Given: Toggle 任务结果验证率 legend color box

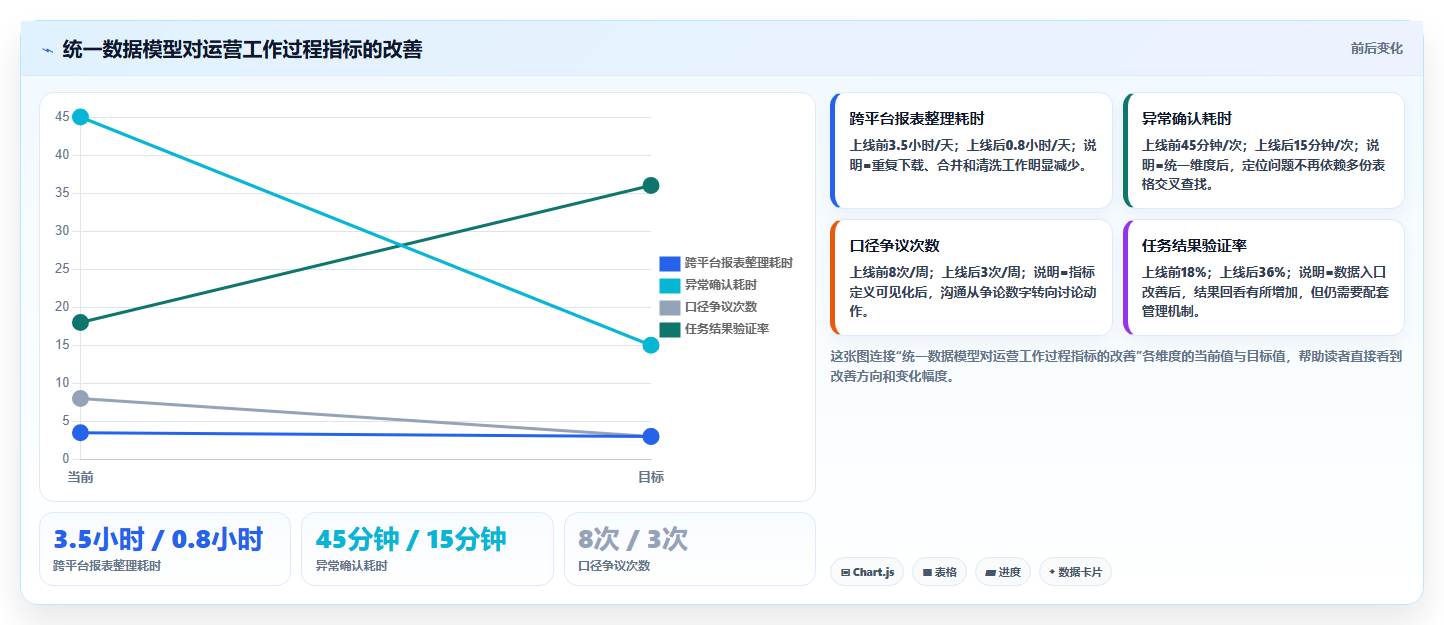Looking at the screenshot, I should click(x=669, y=329).
